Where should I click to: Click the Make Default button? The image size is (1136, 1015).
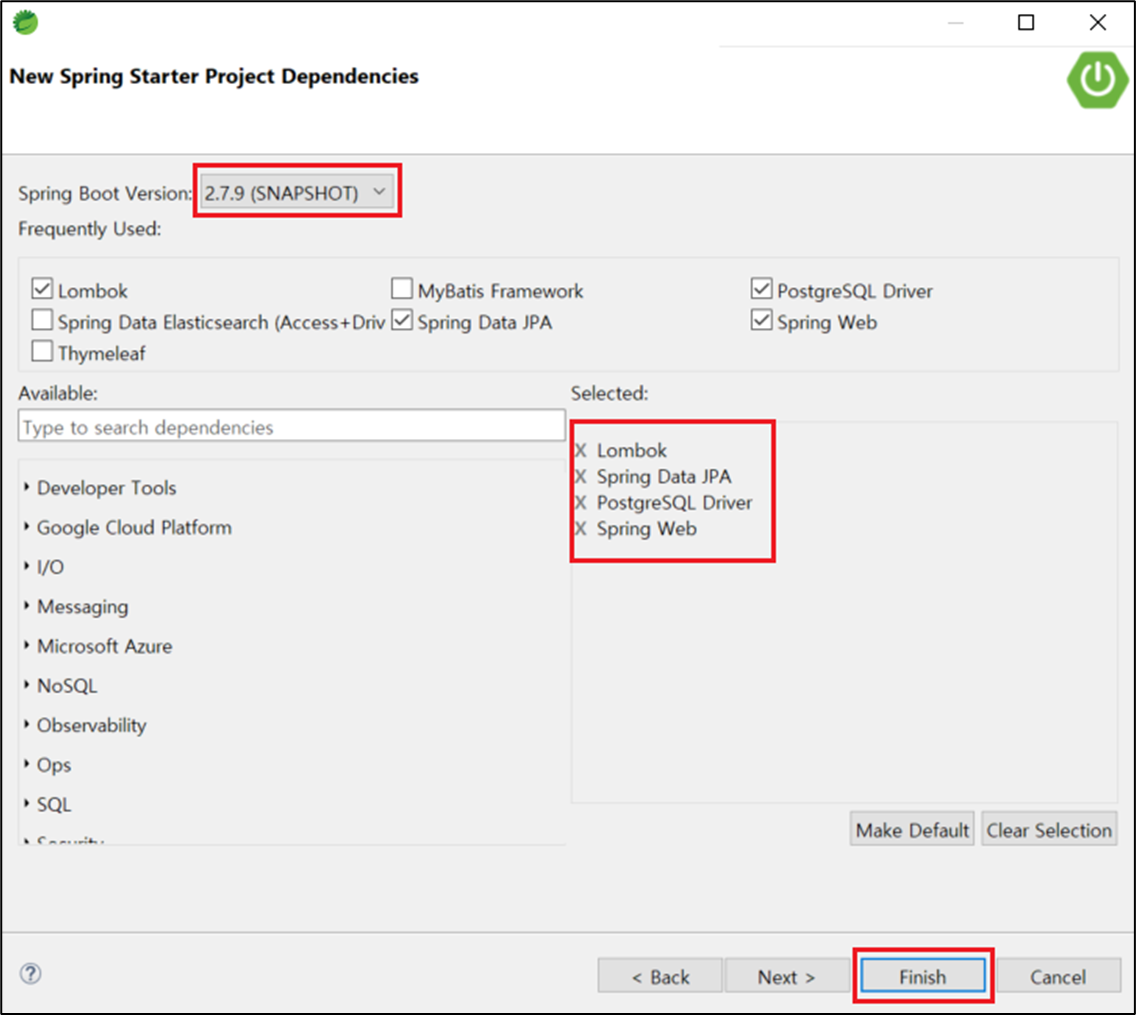tap(912, 830)
